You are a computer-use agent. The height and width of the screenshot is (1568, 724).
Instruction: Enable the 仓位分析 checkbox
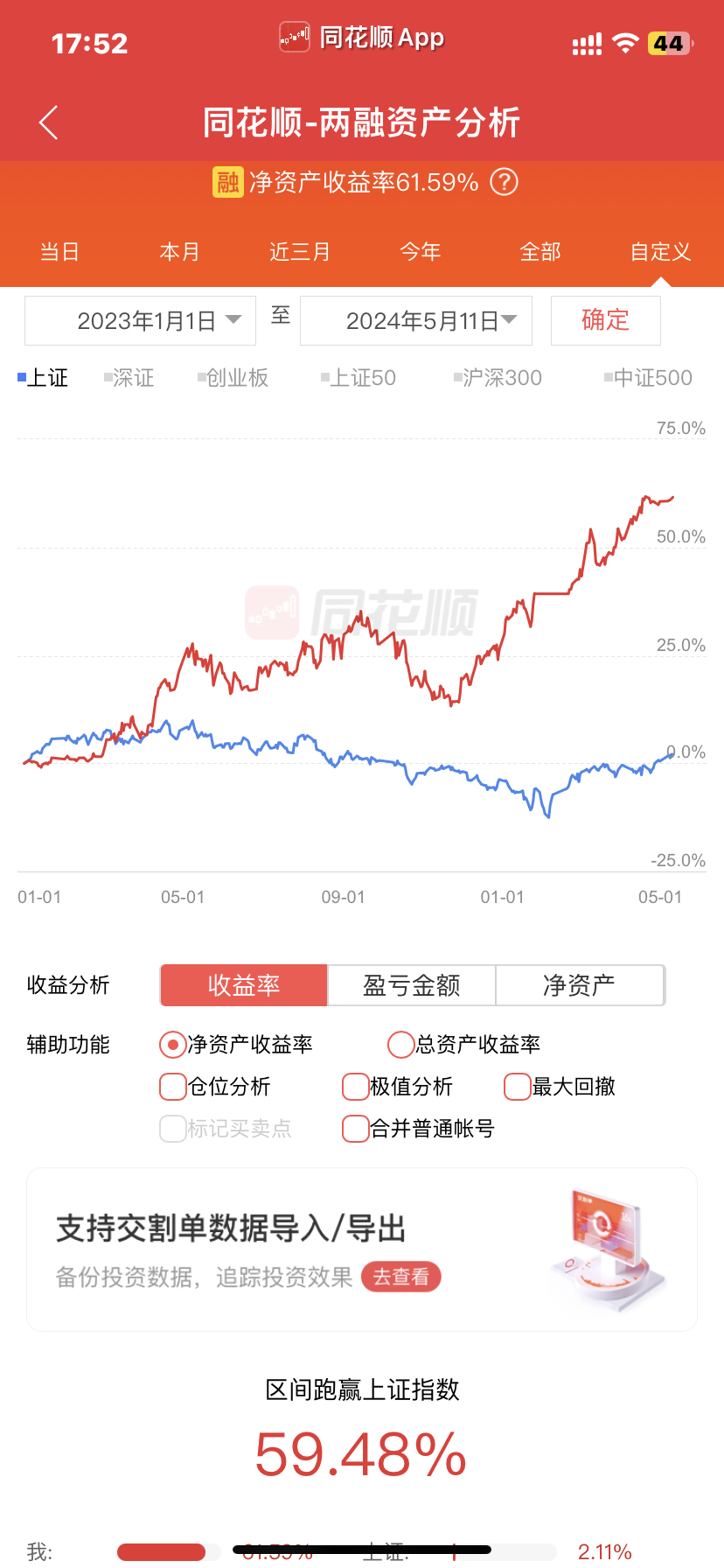coord(173,1087)
